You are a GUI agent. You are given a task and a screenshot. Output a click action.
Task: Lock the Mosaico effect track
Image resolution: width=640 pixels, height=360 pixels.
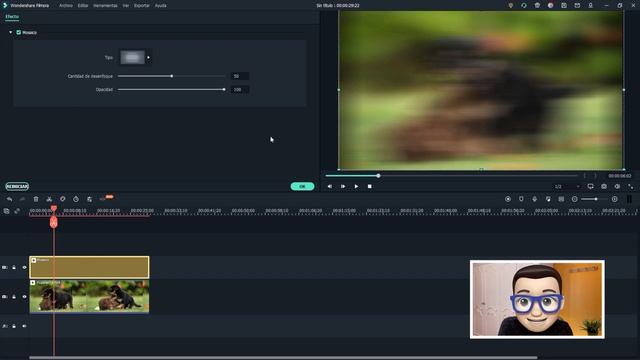coord(14,267)
